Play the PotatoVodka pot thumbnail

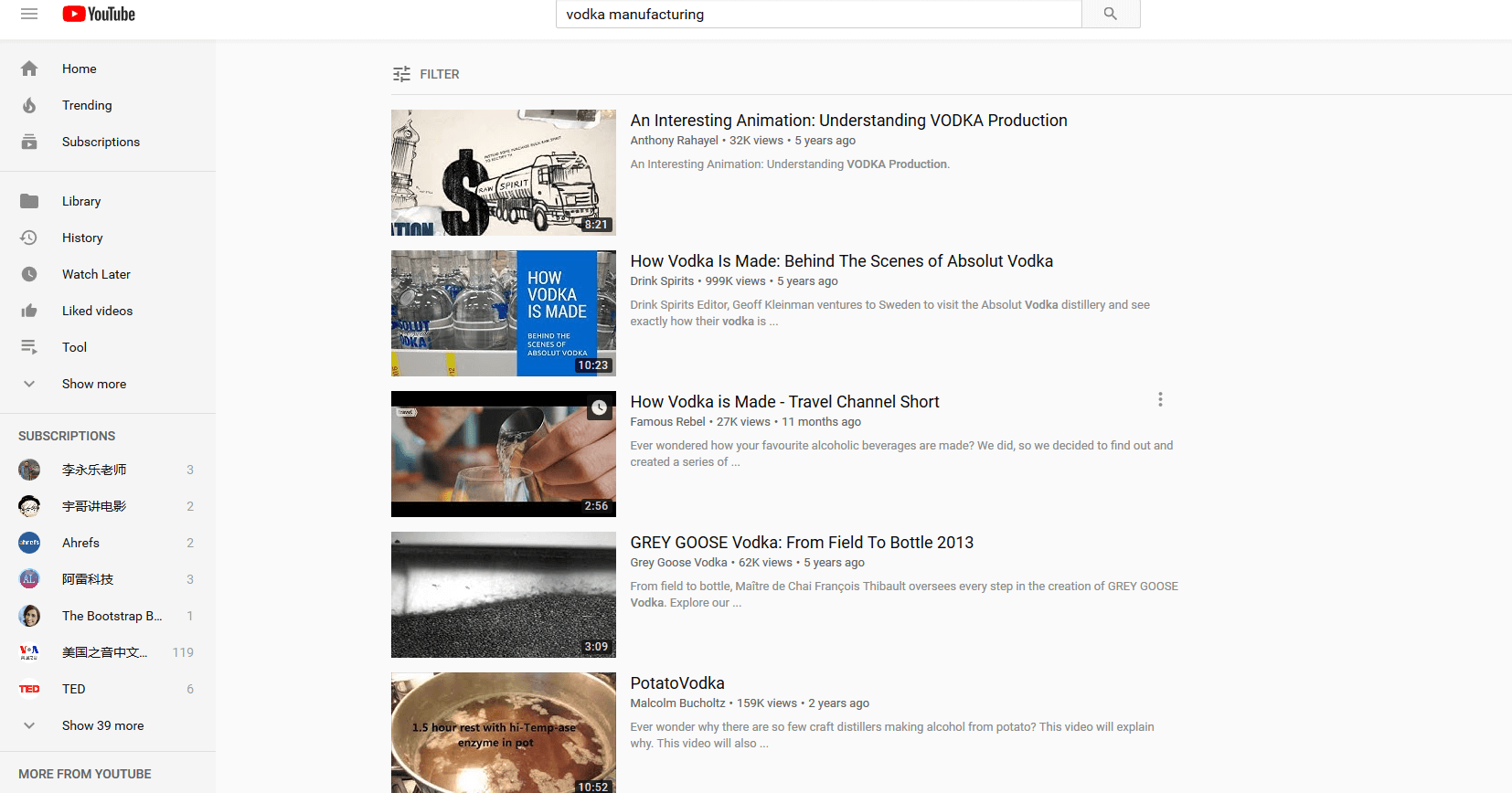click(504, 733)
